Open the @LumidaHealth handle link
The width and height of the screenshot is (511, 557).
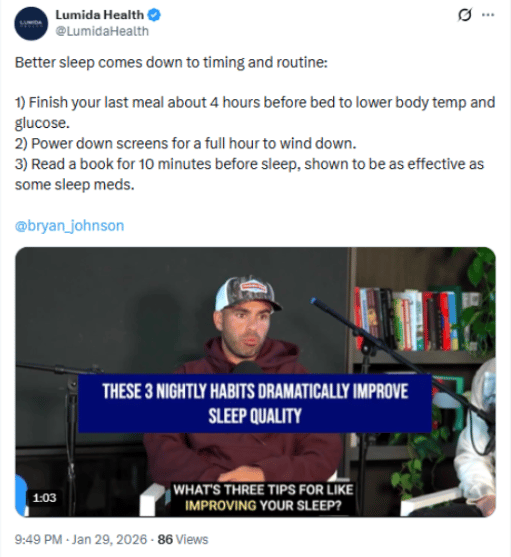[102, 31]
